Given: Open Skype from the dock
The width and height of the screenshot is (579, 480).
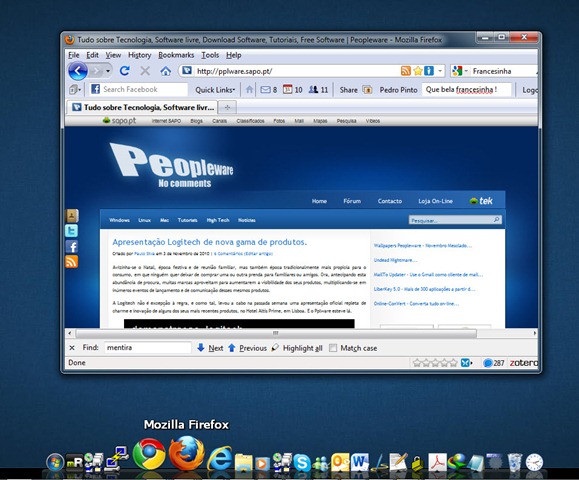Looking at the screenshot, I should (302, 463).
